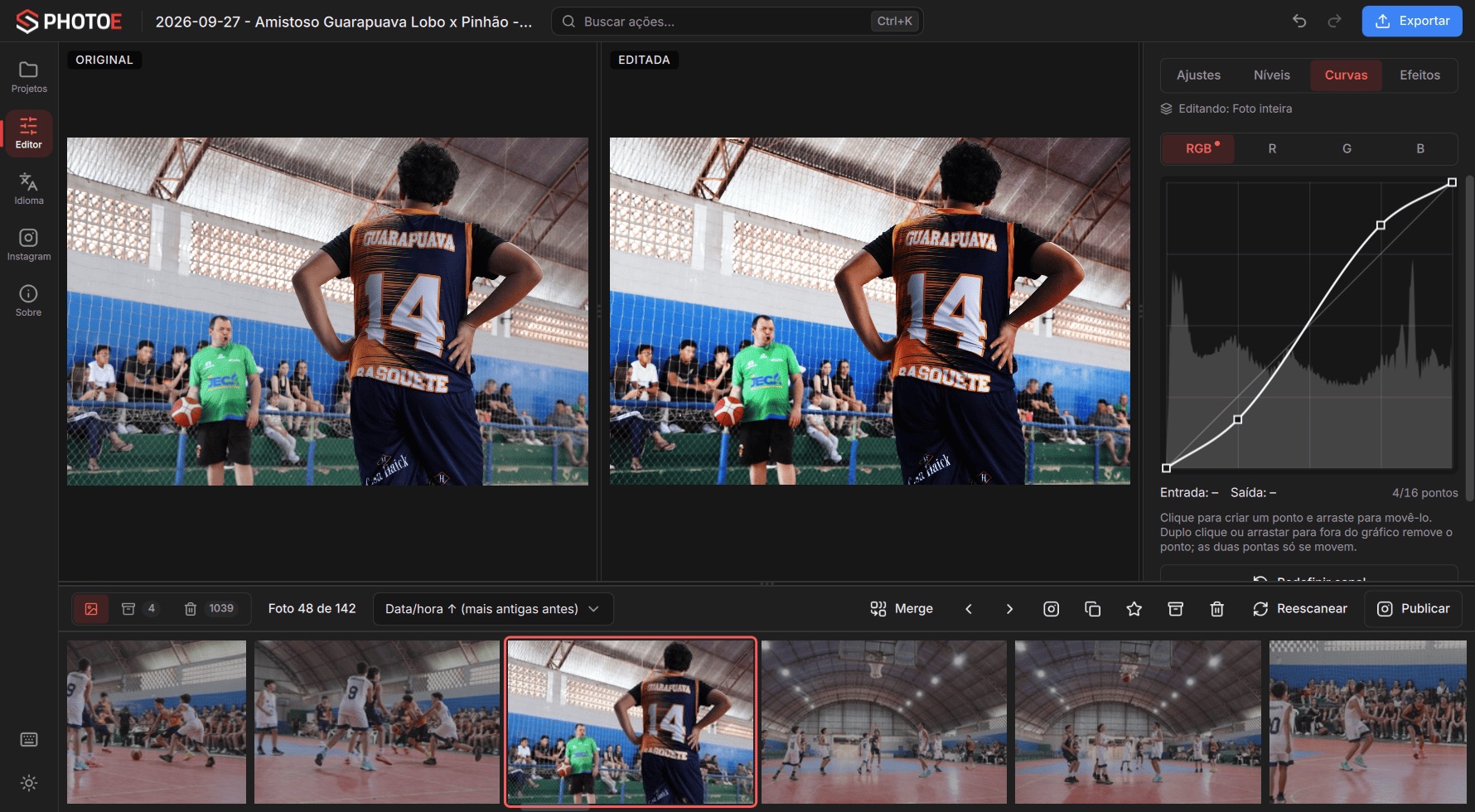The height and width of the screenshot is (812, 1475).
Task: Switch to the Ajustes tab
Action: click(1198, 75)
